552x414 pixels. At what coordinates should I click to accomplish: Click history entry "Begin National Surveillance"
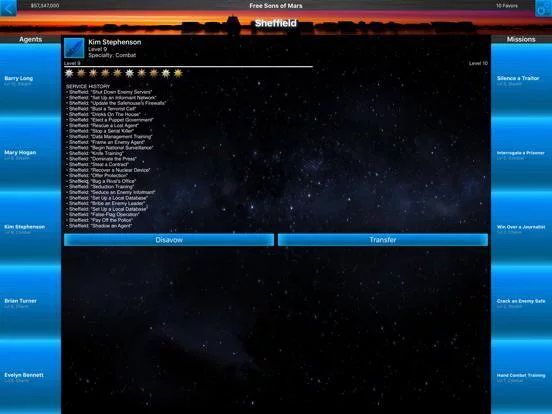click(x=110, y=148)
